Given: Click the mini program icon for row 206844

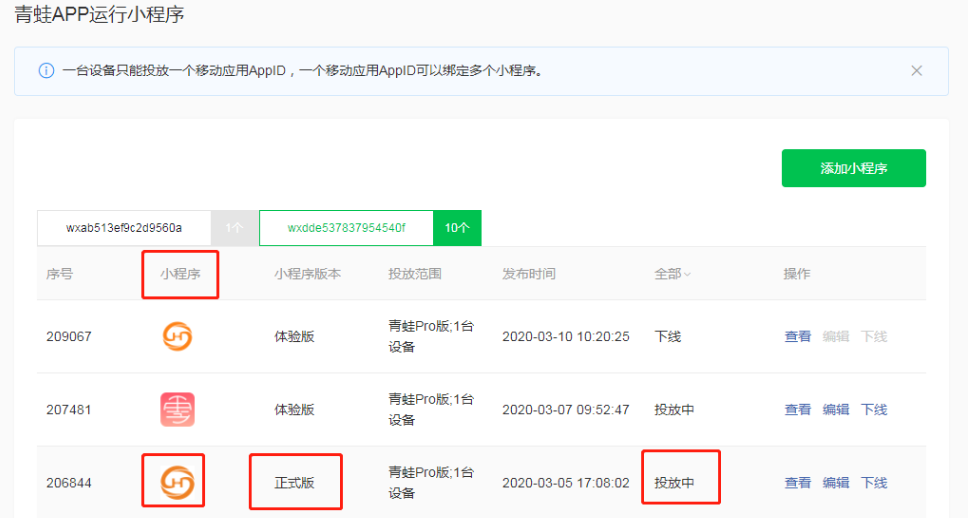Looking at the screenshot, I should point(177,482).
